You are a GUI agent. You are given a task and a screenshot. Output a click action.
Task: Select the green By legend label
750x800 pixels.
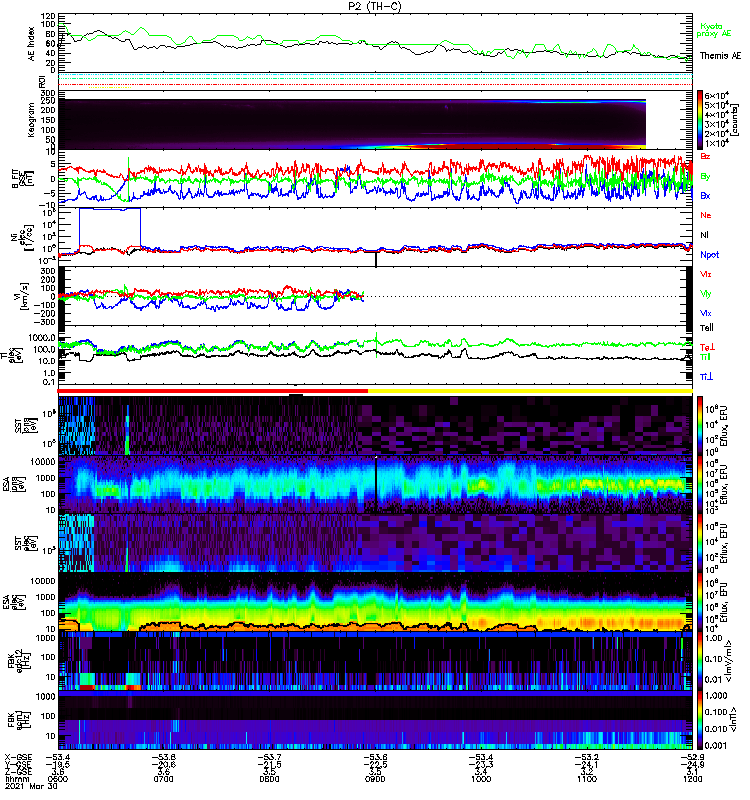coord(705,177)
